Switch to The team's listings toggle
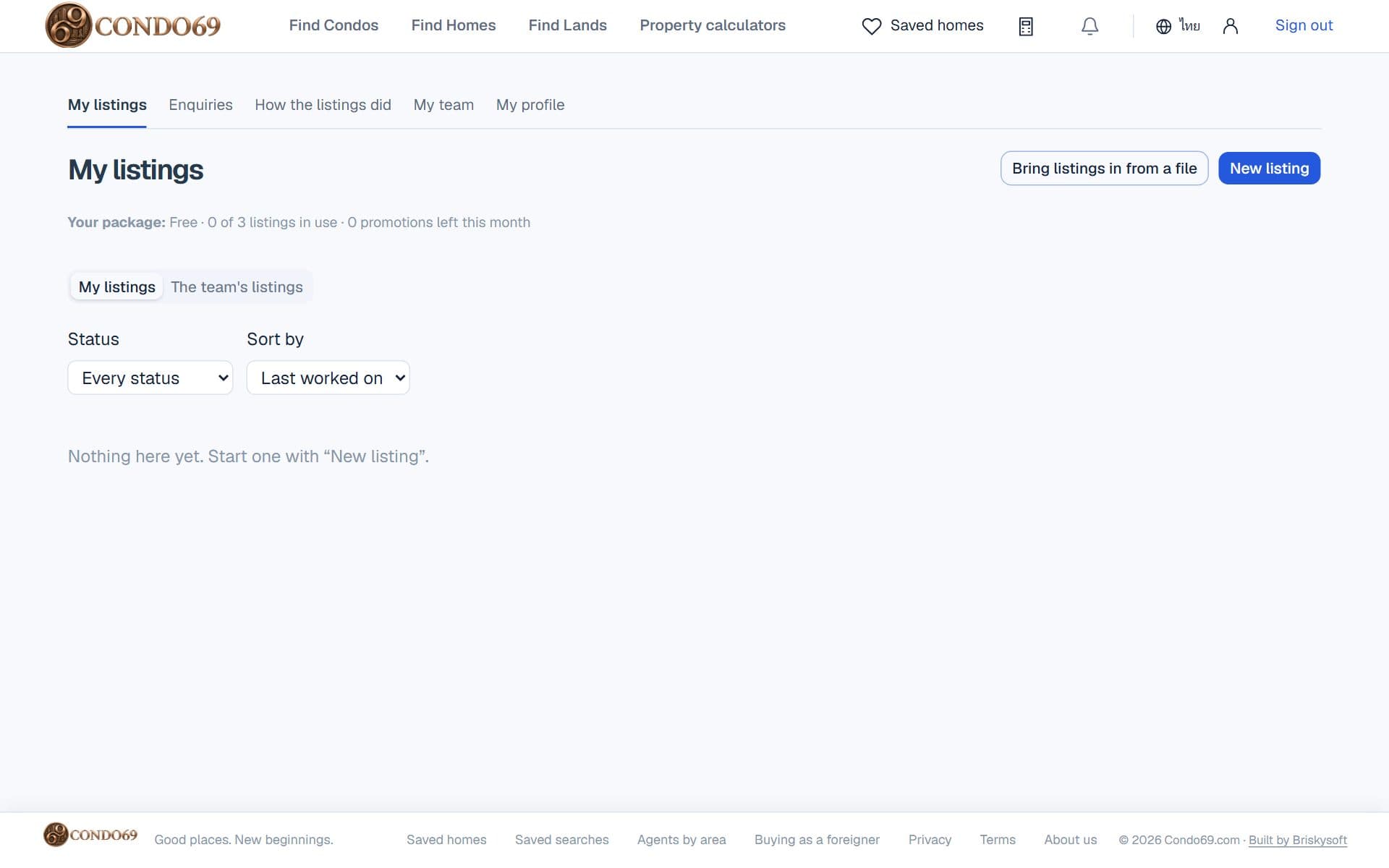 [237, 287]
